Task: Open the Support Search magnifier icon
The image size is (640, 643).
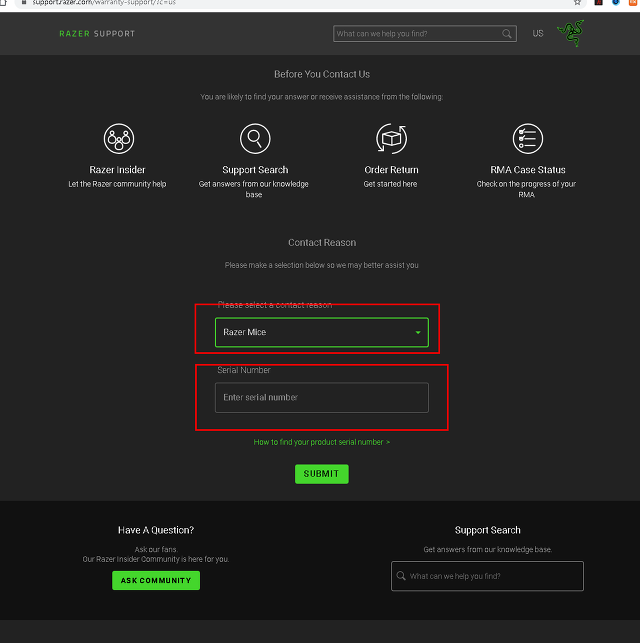Action: coord(255,139)
